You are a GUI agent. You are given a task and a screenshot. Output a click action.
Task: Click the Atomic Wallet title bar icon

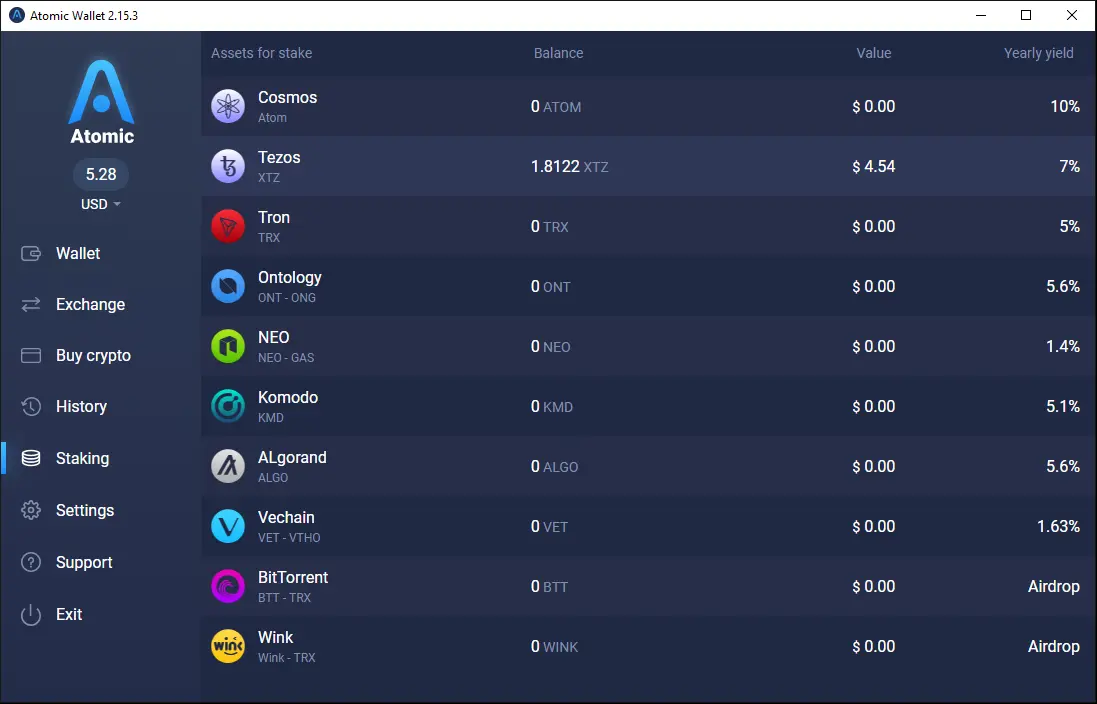click(x=16, y=15)
